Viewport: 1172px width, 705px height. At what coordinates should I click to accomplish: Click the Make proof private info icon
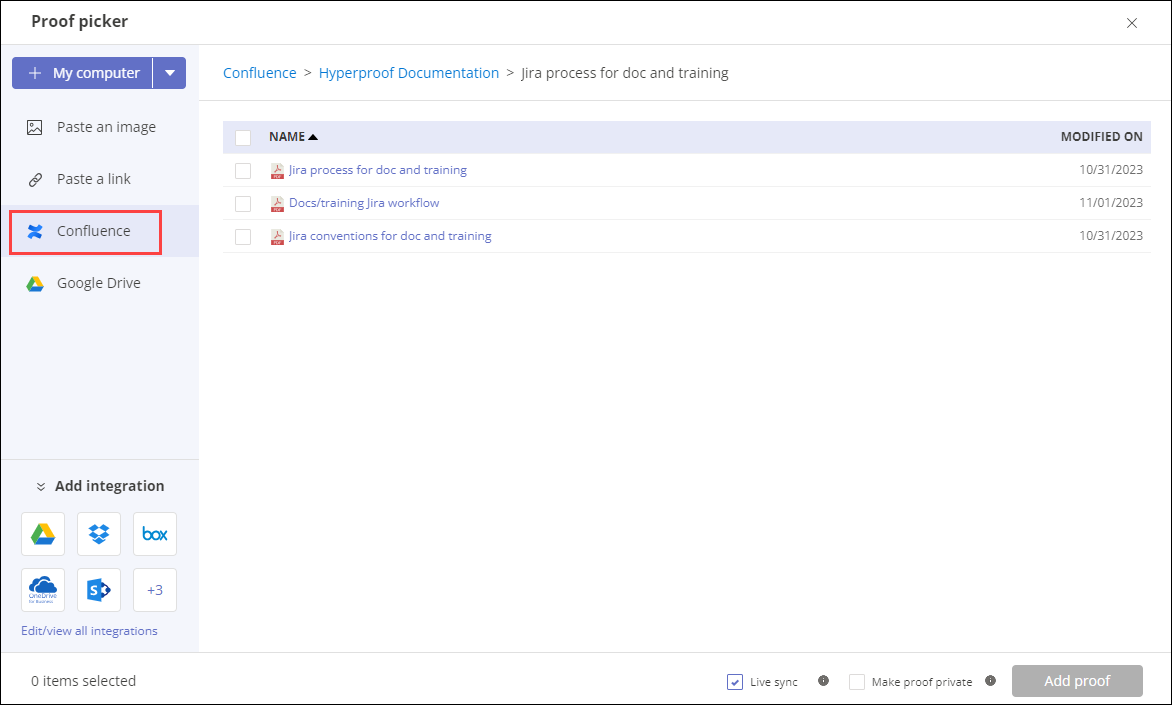(x=990, y=681)
